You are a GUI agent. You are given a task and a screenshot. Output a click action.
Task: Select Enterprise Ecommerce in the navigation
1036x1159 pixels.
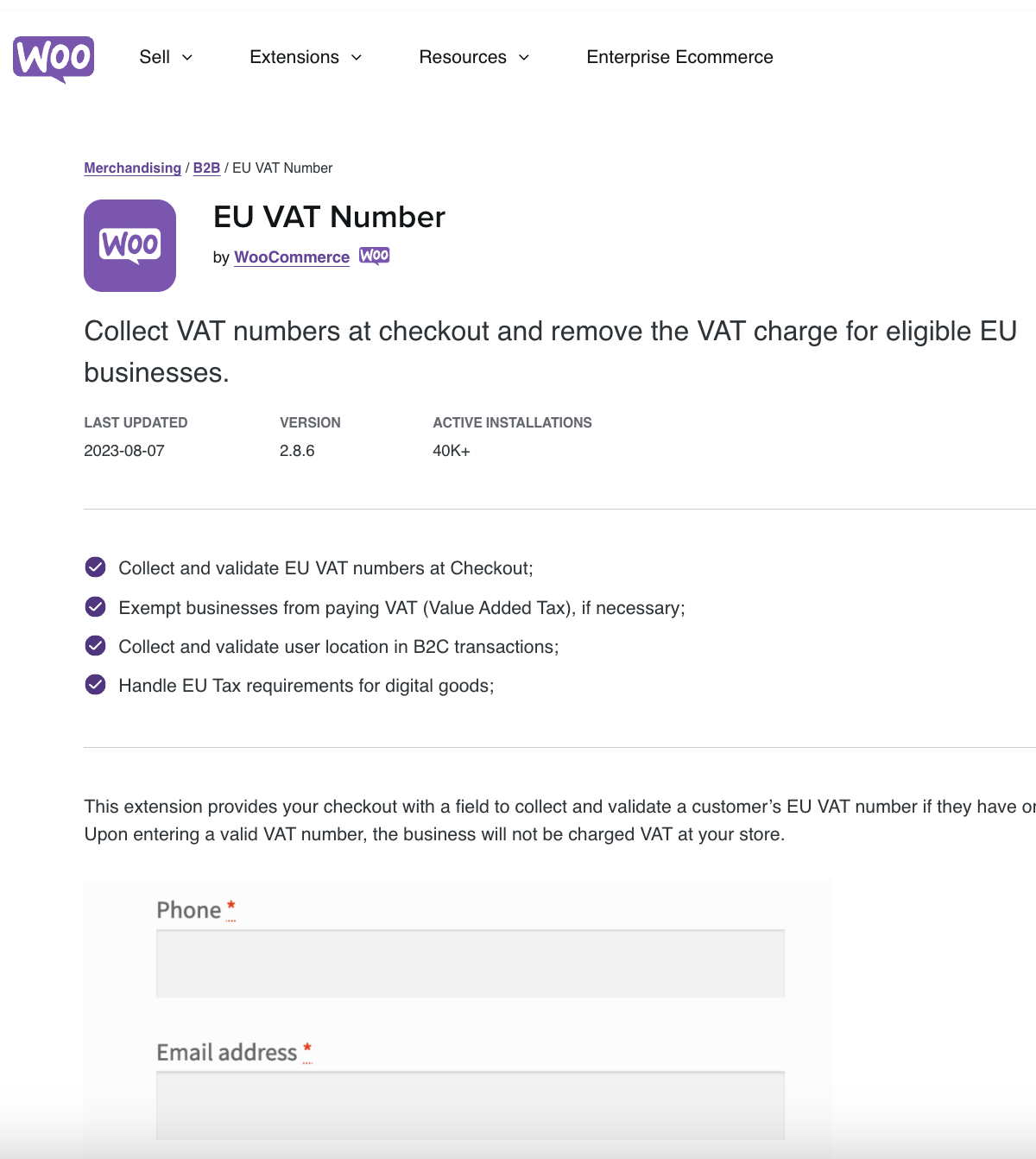[679, 57]
